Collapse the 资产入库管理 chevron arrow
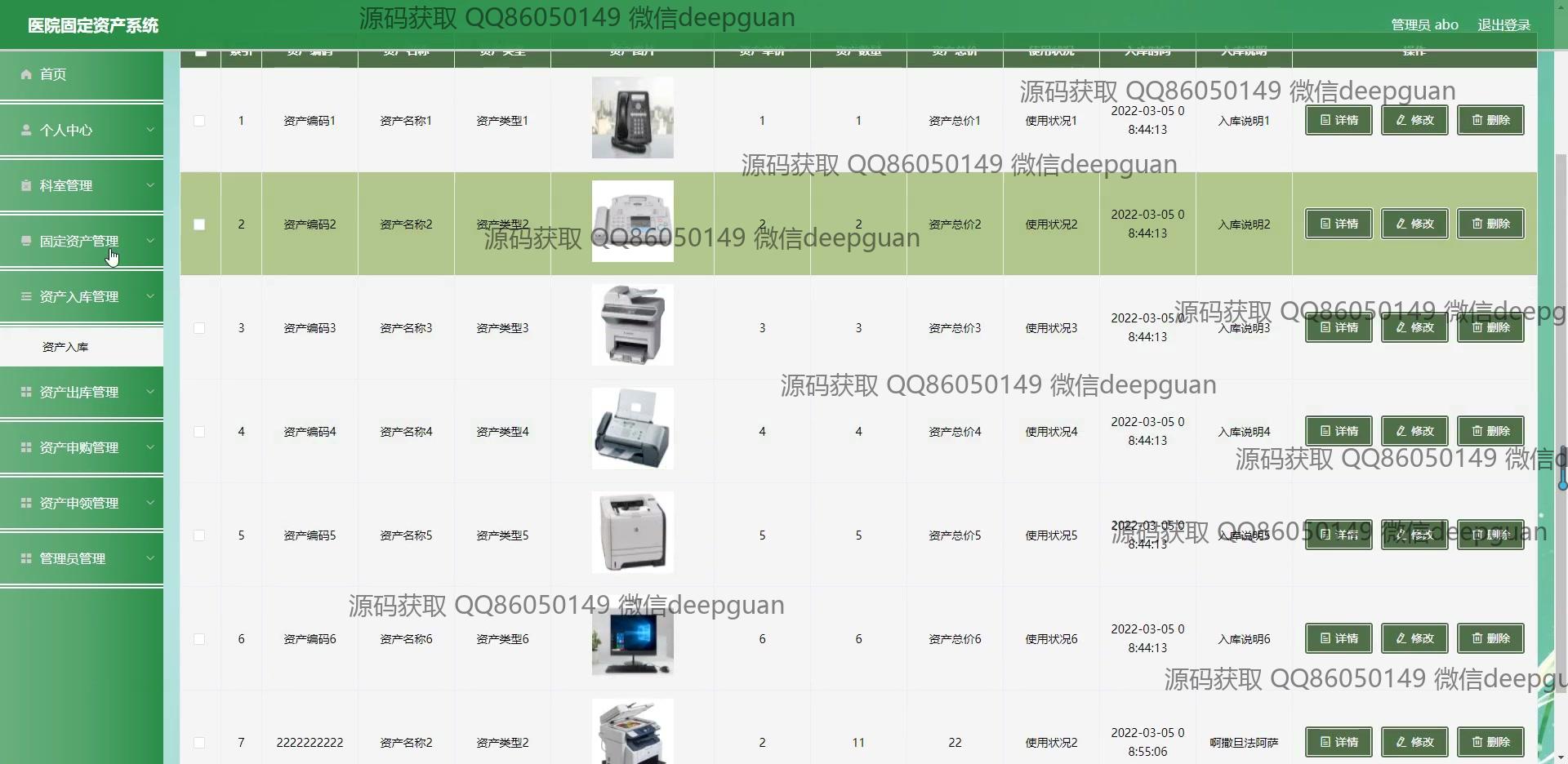1568x764 pixels. [x=150, y=296]
